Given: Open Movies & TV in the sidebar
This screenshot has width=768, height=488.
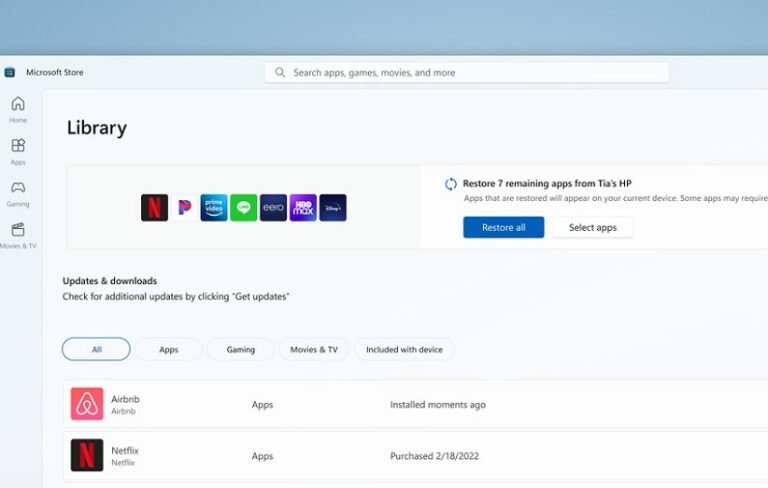Looking at the screenshot, I should click(18, 235).
